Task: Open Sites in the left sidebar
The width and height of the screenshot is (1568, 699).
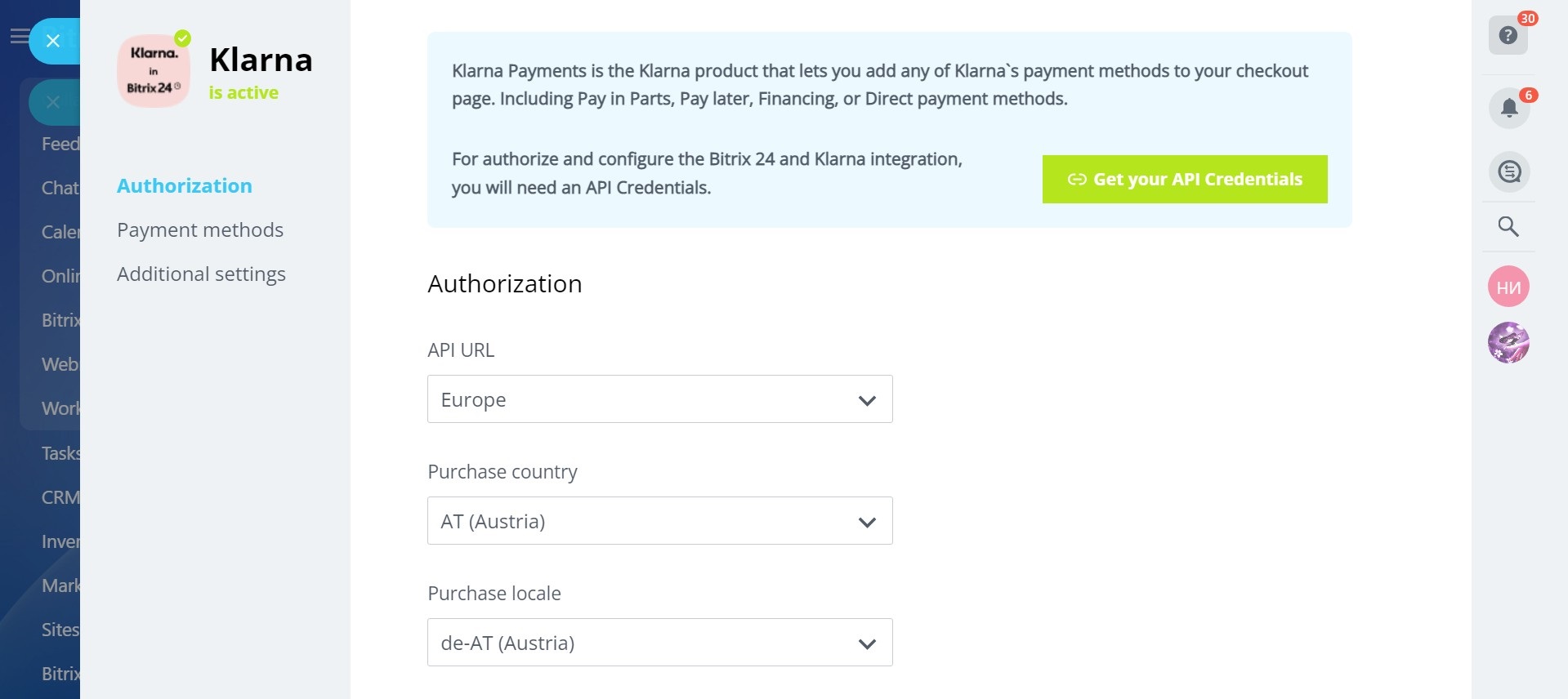Action: 60,630
